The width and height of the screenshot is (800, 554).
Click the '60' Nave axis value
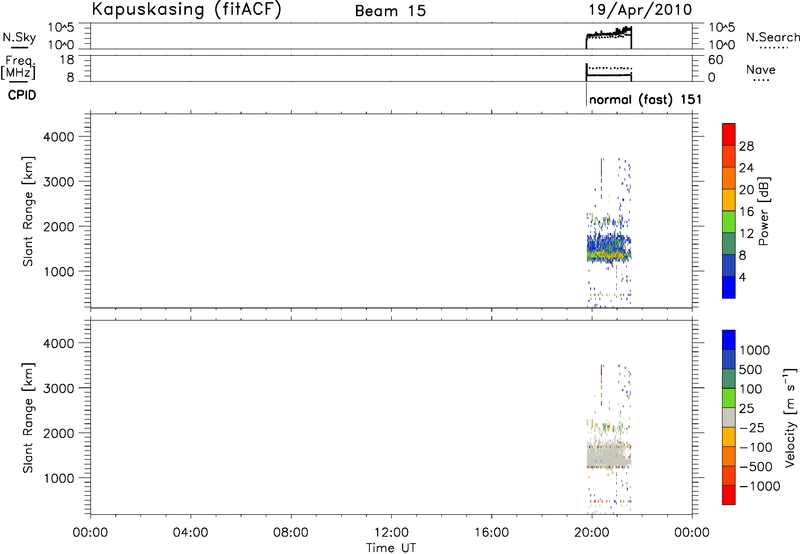click(715, 60)
